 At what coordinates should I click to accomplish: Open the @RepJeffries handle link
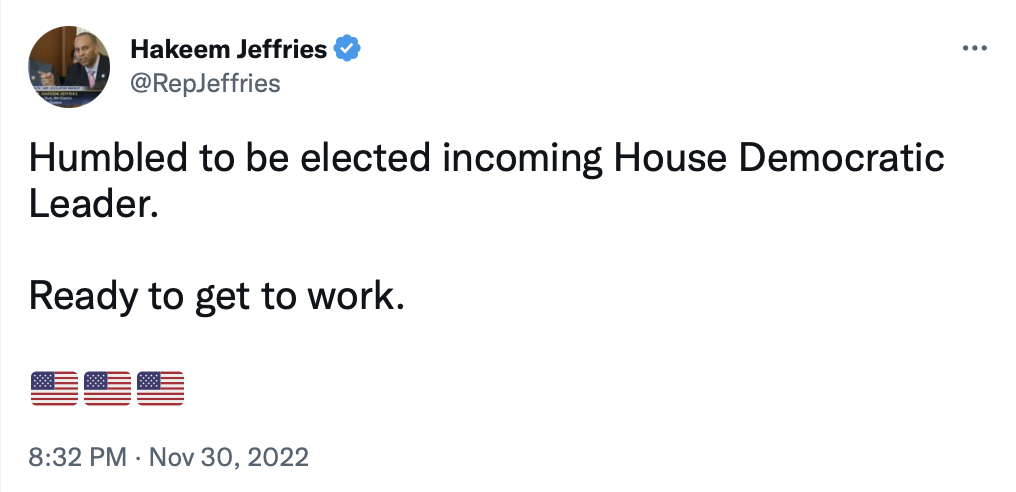205,83
